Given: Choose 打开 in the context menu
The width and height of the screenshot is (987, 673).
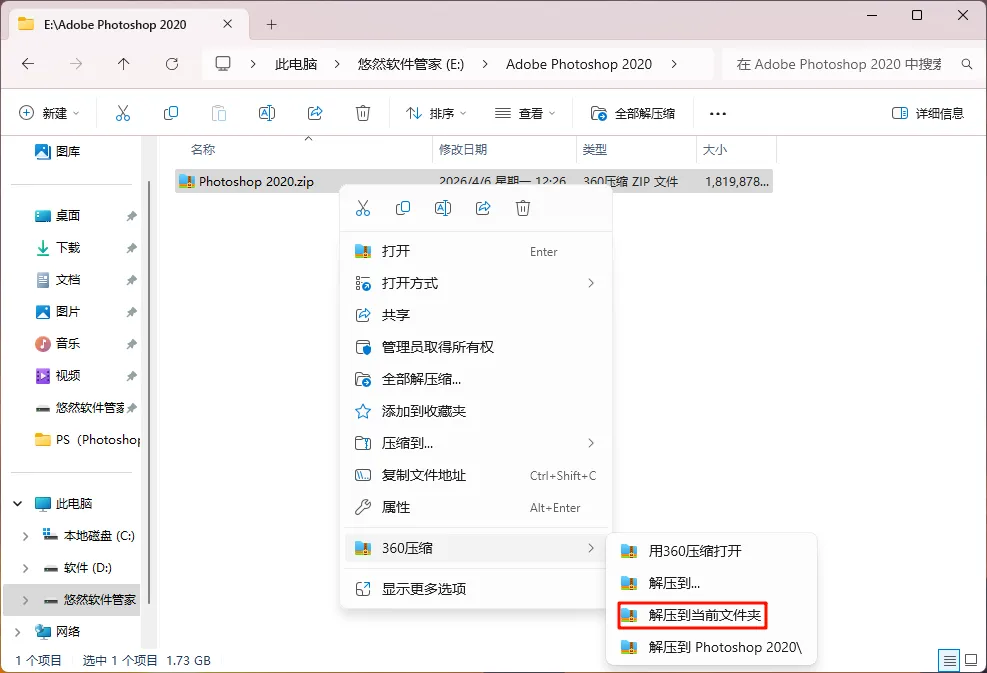Looking at the screenshot, I should point(477,251).
